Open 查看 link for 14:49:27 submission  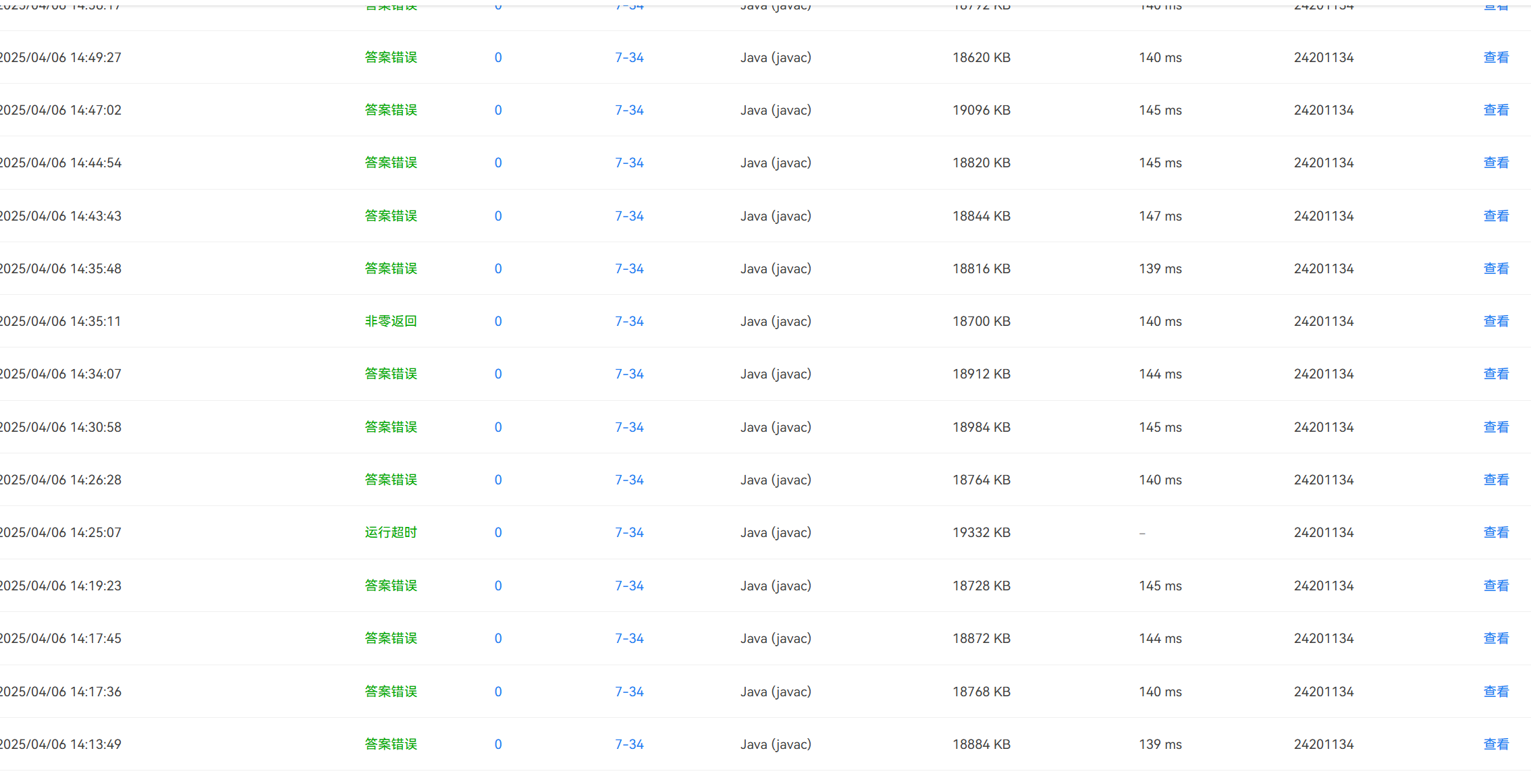coord(1495,57)
